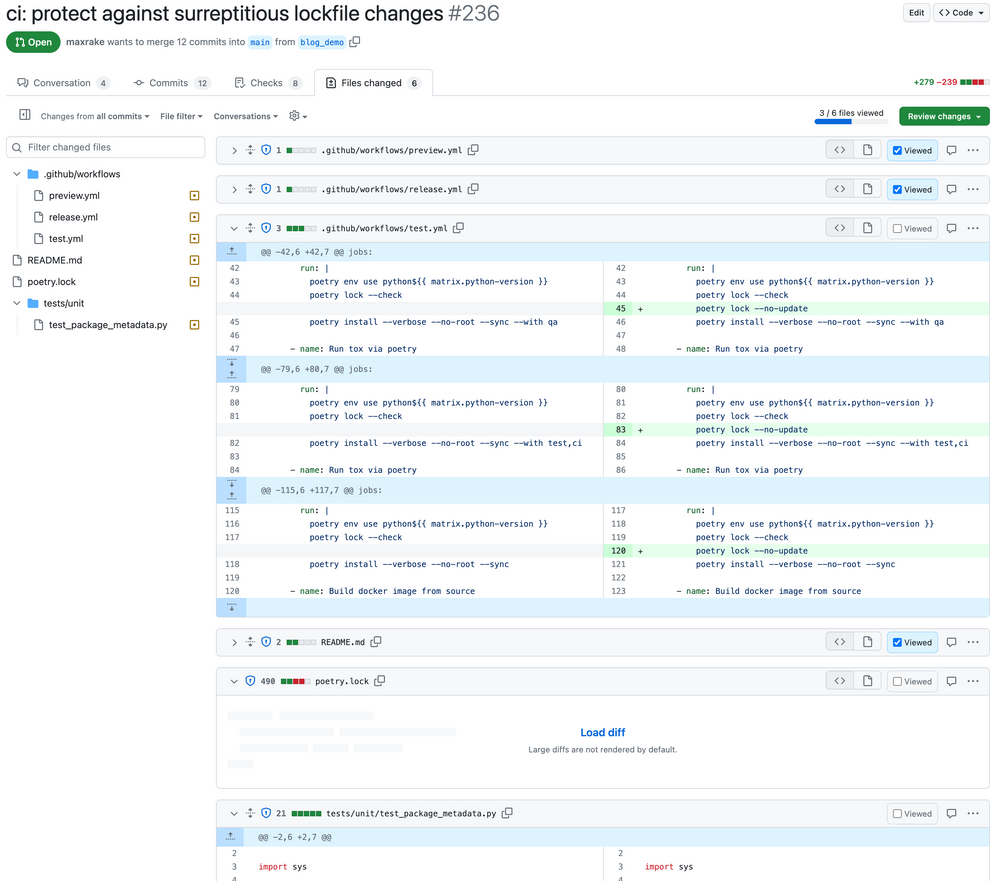View rendered file icon for release.yml
The image size is (1000, 881).
click(866, 189)
